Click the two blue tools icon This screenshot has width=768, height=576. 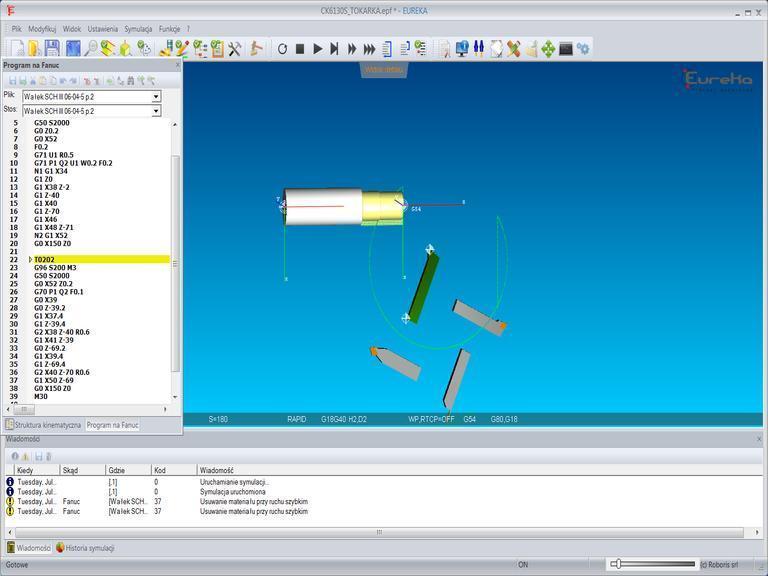pos(479,48)
